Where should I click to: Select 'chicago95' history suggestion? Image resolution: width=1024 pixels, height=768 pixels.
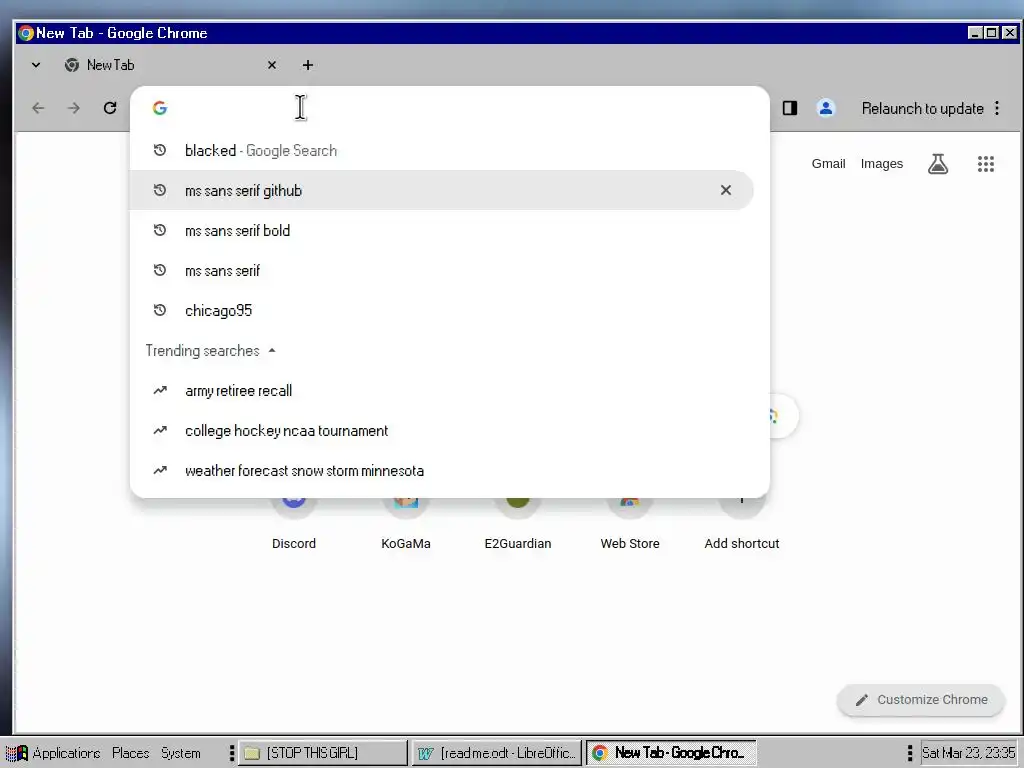[x=441, y=310]
